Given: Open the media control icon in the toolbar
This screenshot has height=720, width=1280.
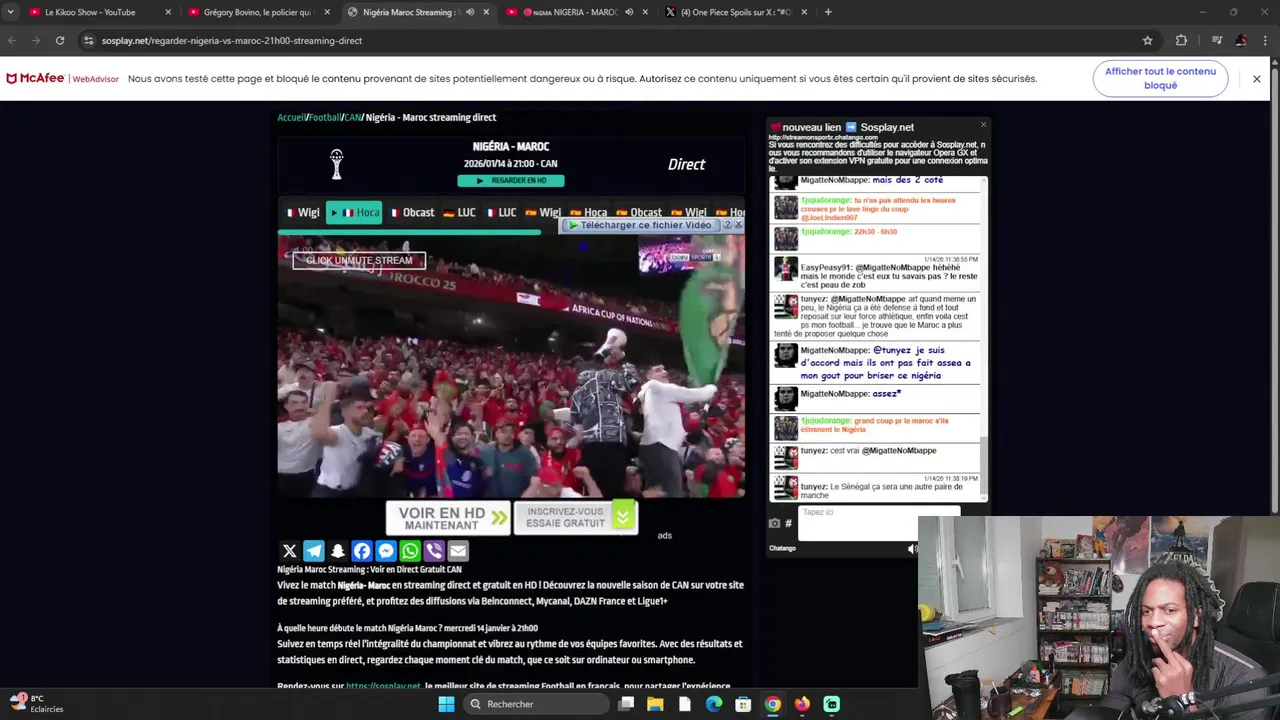Looking at the screenshot, I should click(x=1216, y=41).
